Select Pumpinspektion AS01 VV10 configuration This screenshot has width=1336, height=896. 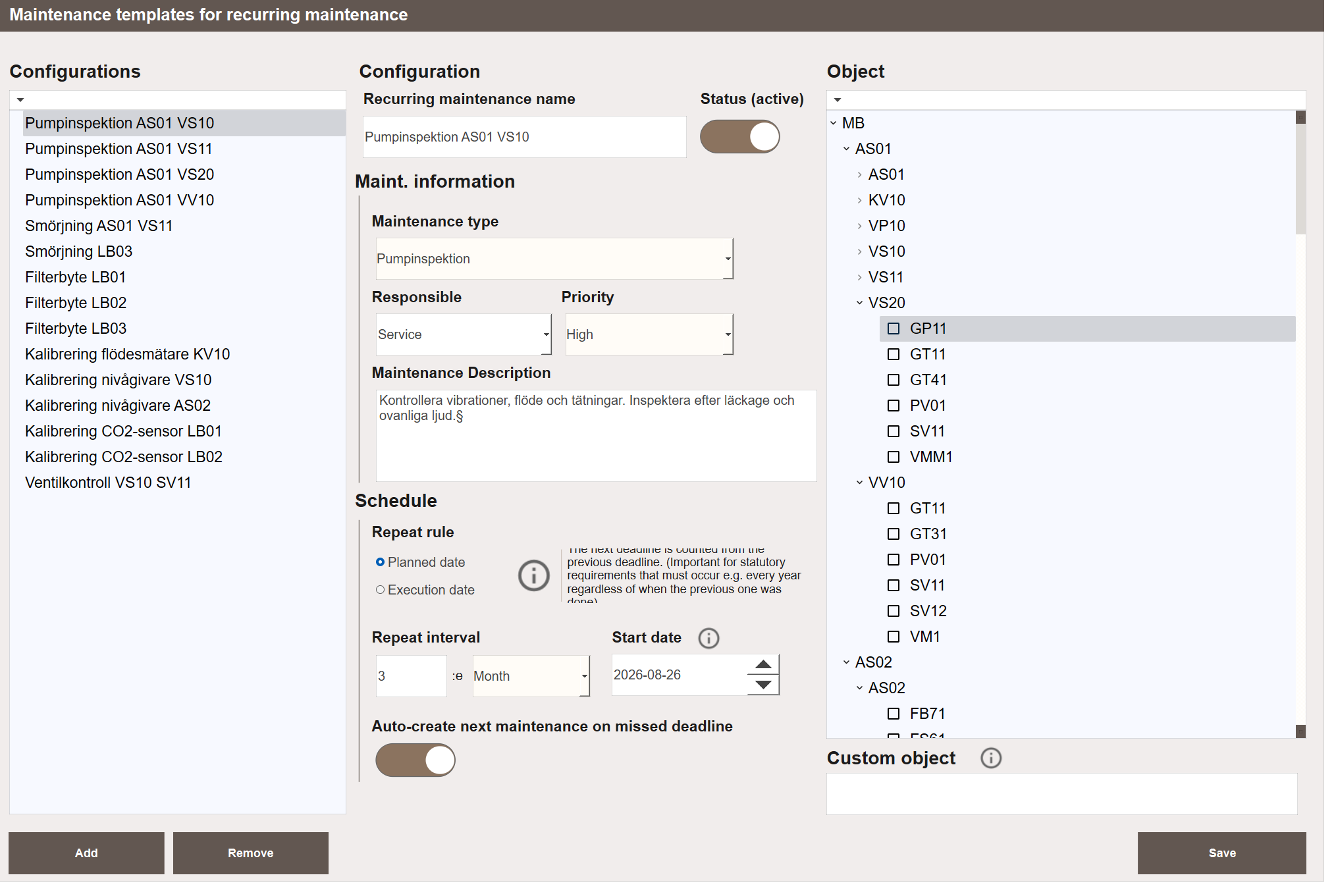[184, 200]
